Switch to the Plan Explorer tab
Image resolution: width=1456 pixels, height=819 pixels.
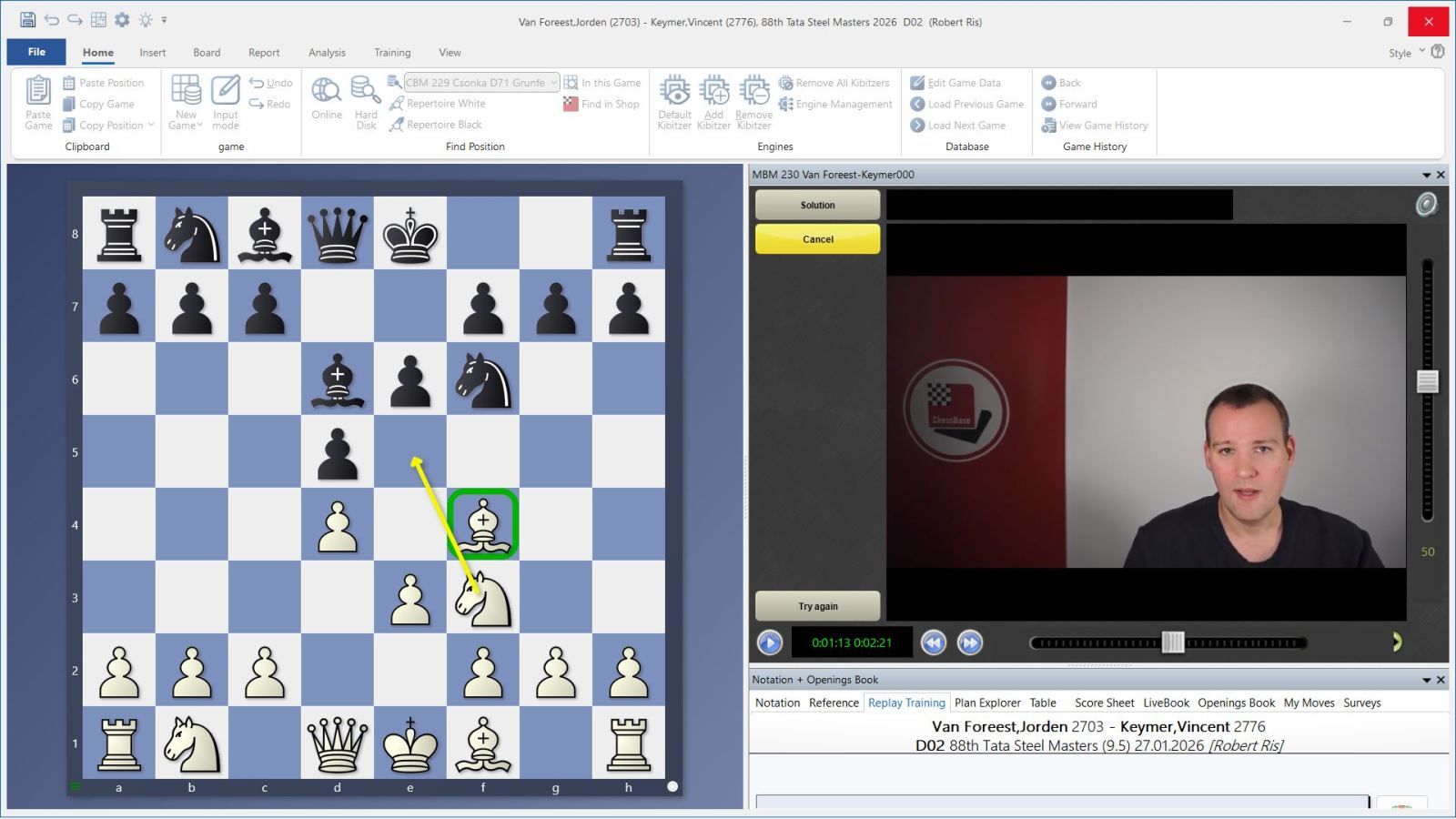click(x=987, y=703)
